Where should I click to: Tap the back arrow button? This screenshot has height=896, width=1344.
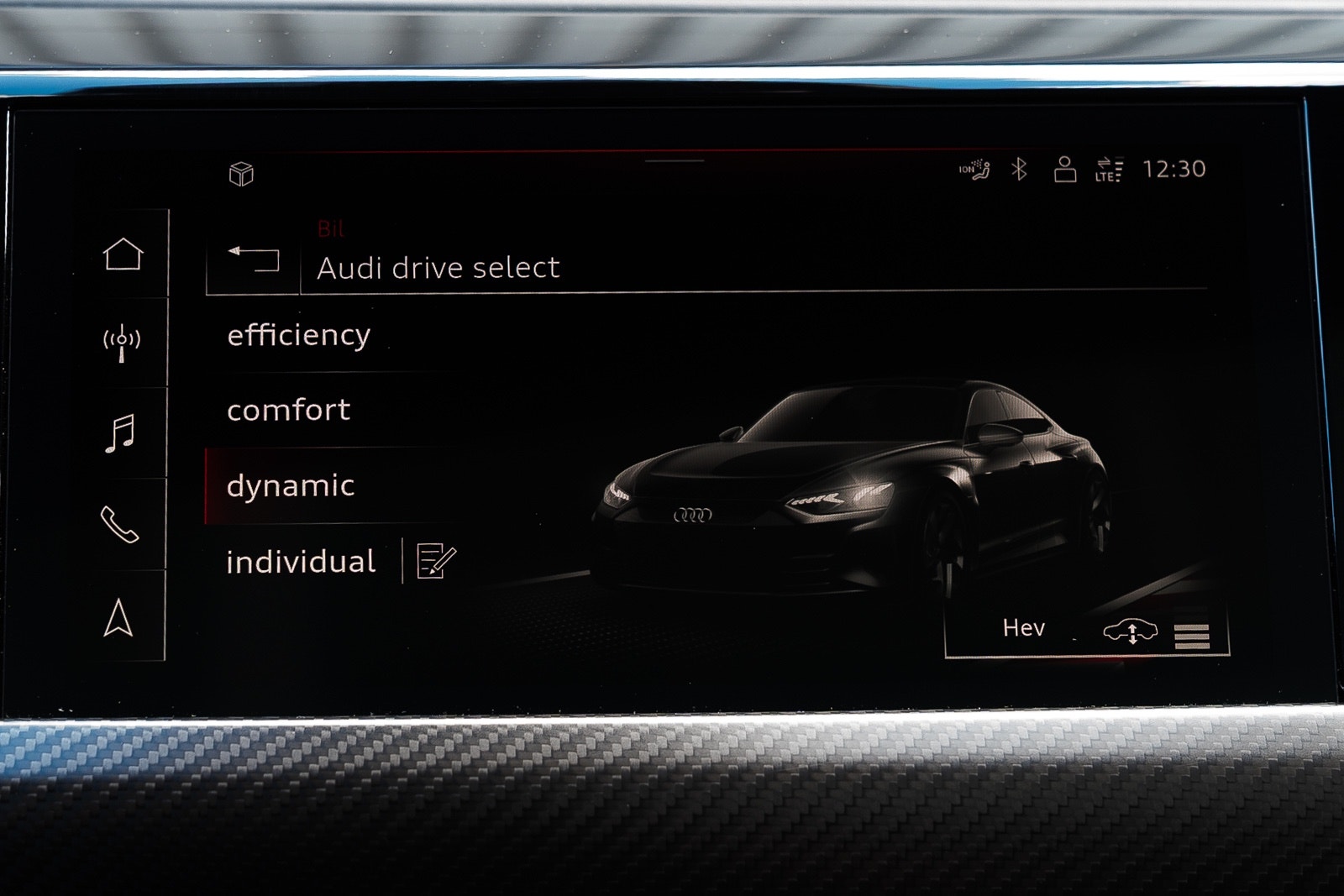(253, 259)
